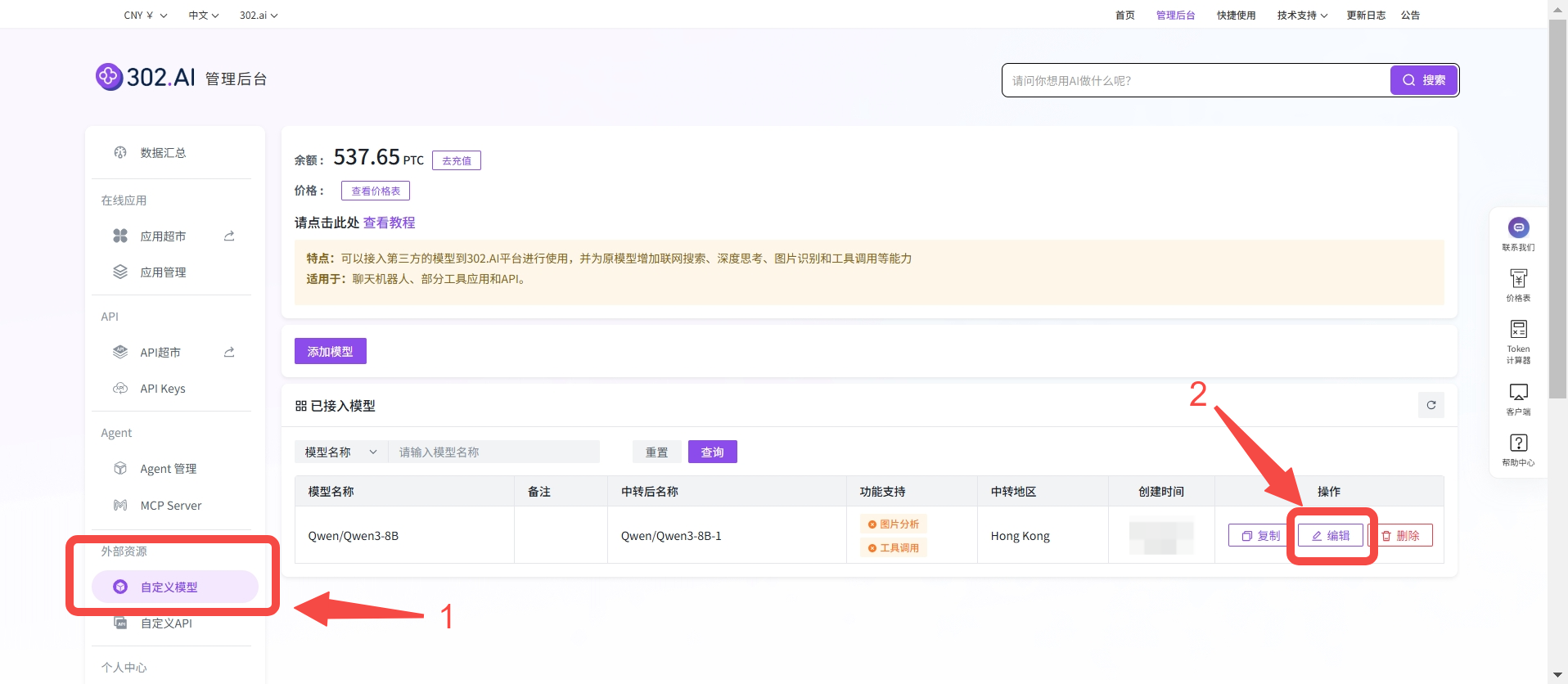Click share icon next to 应用超市
Image resolution: width=1568 pixels, height=684 pixels.
click(x=229, y=236)
